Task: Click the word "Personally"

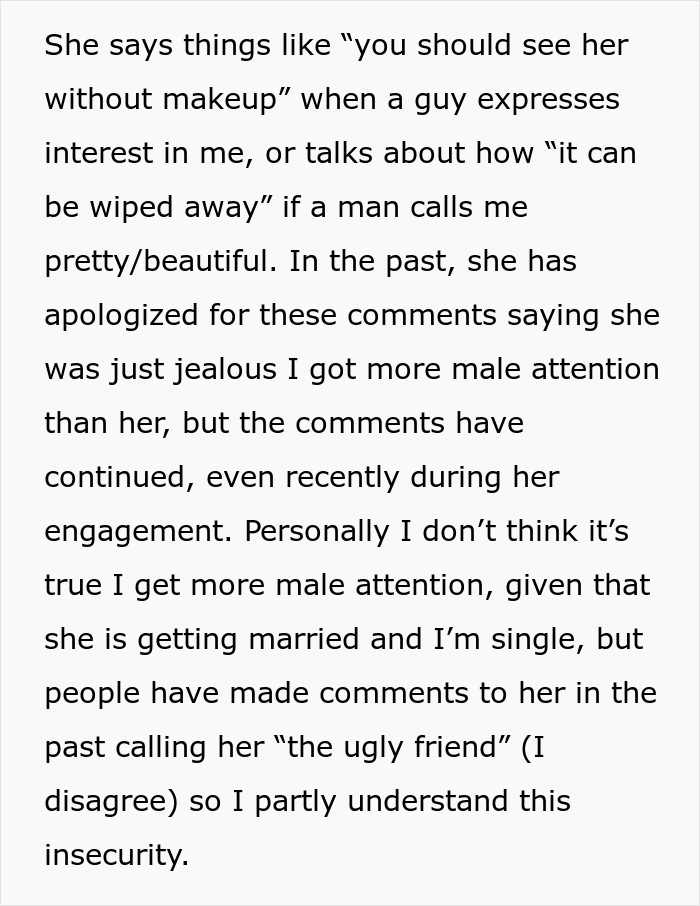Action: tap(317, 532)
